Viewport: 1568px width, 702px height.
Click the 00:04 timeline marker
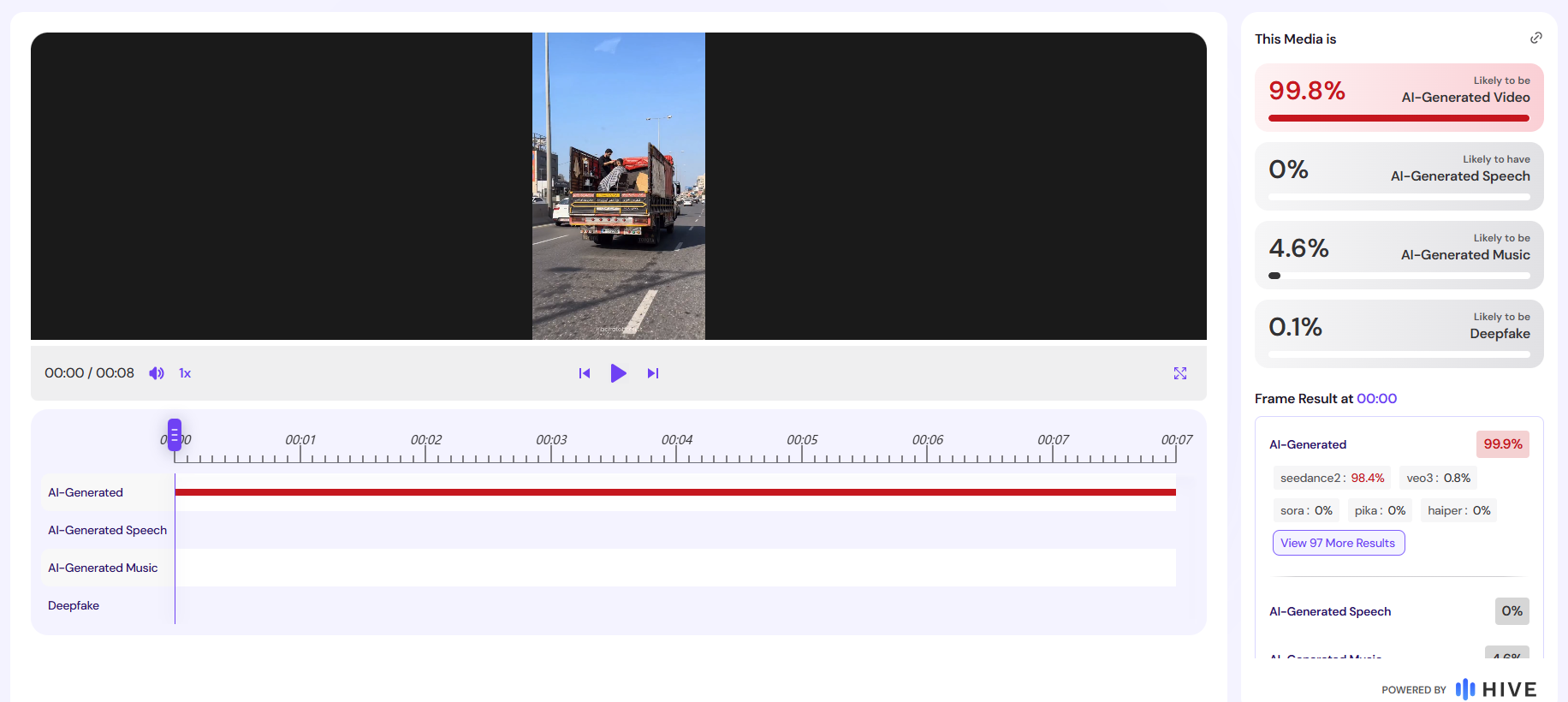pos(677,440)
